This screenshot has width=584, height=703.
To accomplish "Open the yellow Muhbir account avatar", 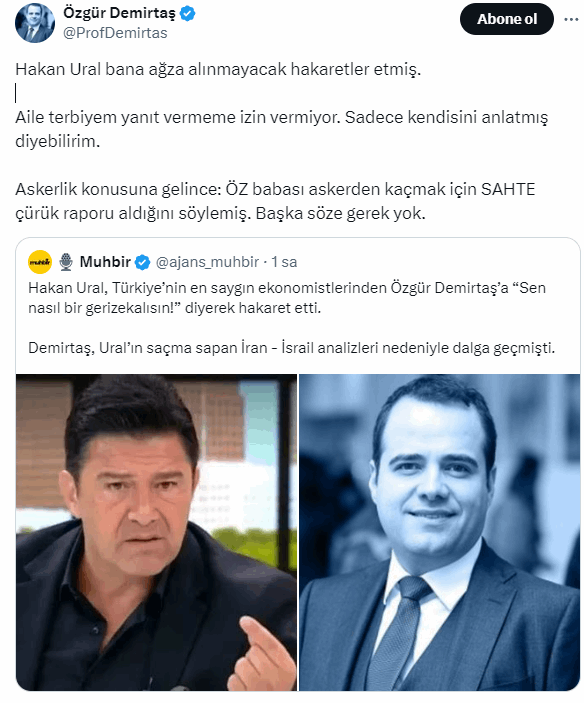I will pos(40,262).
